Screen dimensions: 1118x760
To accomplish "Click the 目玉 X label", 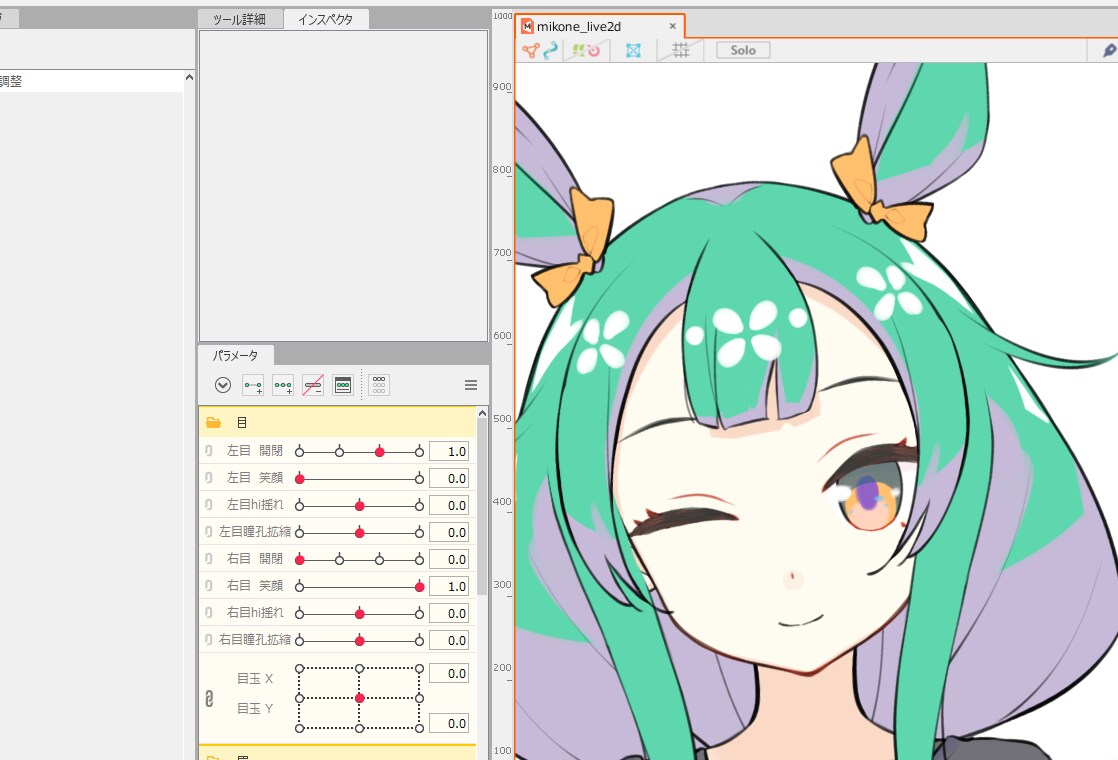I will coord(255,679).
